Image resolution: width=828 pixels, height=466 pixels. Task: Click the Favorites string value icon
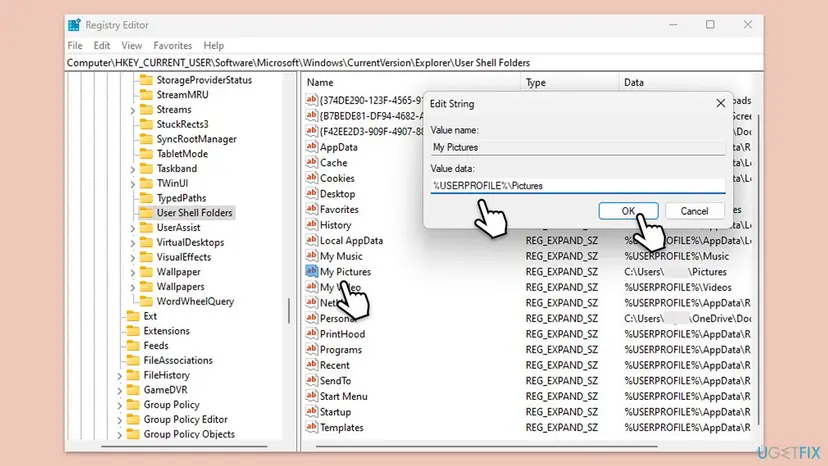pos(312,209)
